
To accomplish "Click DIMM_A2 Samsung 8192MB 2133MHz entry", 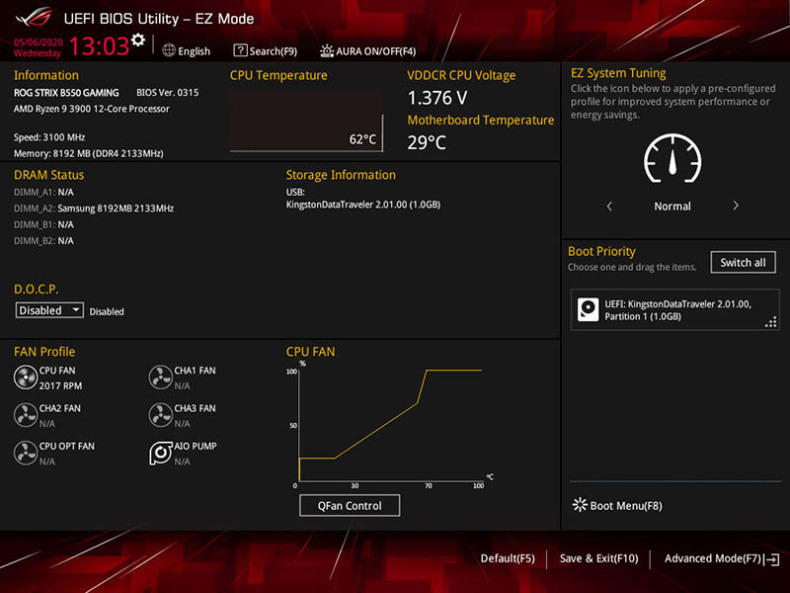I will pyautogui.click(x=94, y=208).
